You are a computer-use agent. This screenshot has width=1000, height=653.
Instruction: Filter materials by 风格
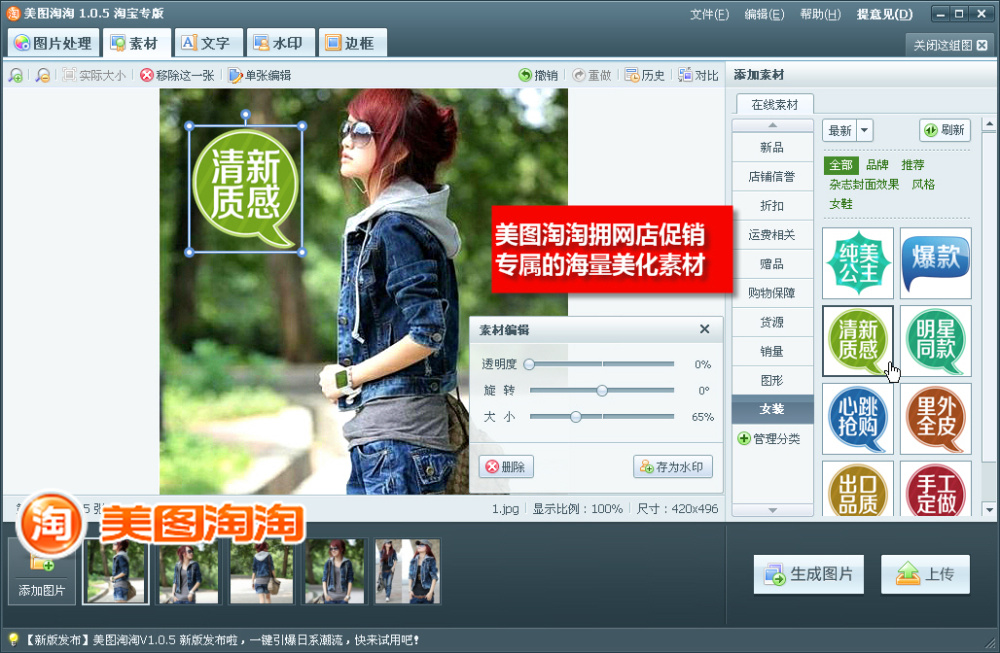(923, 184)
